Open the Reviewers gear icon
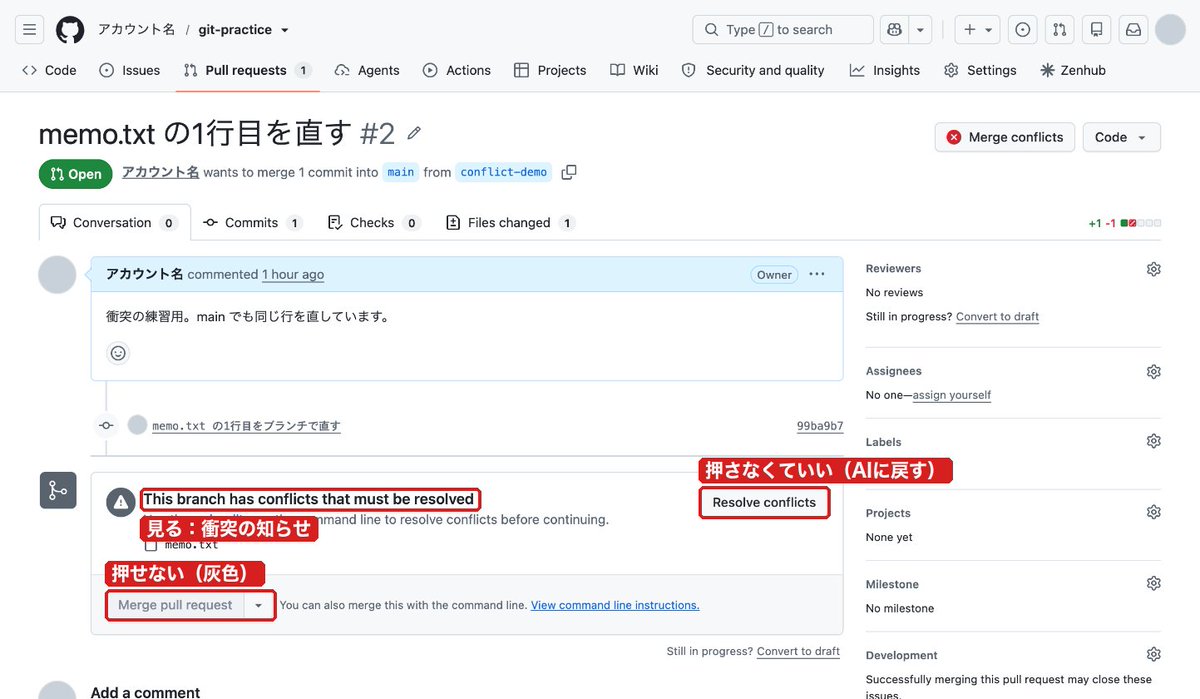The width and height of the screenshot is (1200, 699). coord(1153,269)
